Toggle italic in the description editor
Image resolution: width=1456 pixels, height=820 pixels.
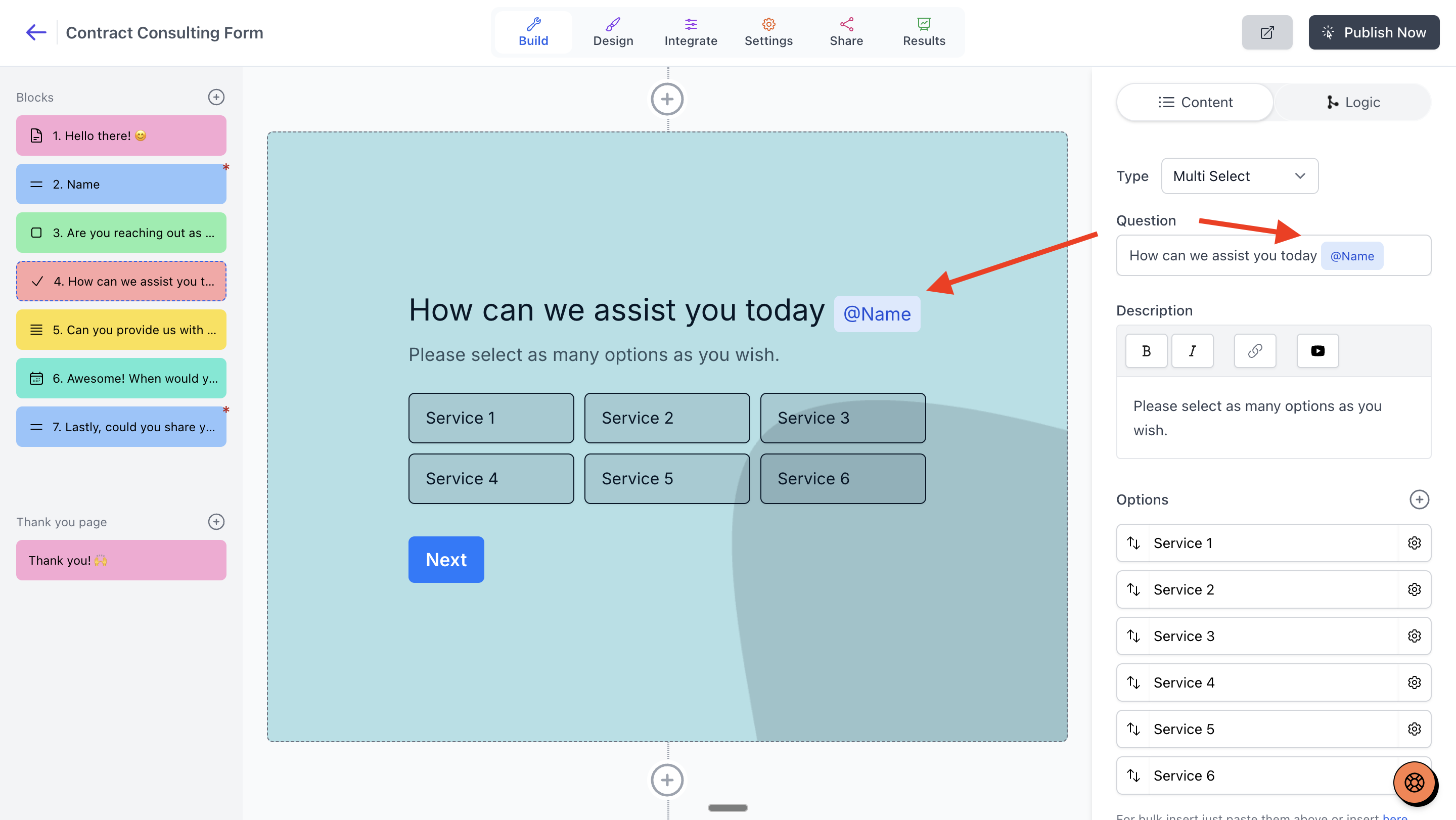(1192, 351)
